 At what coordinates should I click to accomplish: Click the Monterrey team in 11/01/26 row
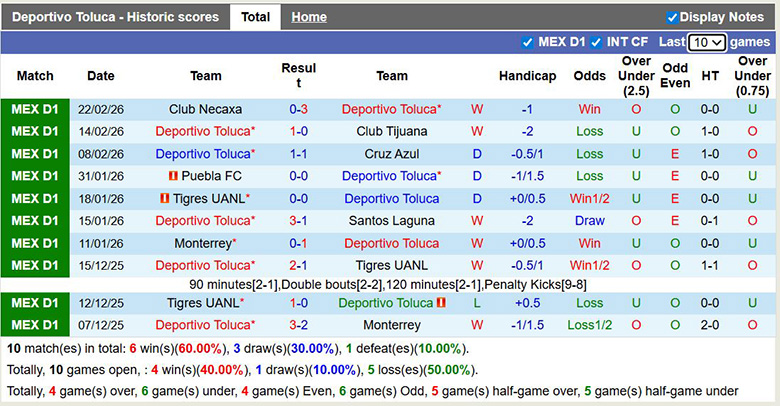pos(202,243)
